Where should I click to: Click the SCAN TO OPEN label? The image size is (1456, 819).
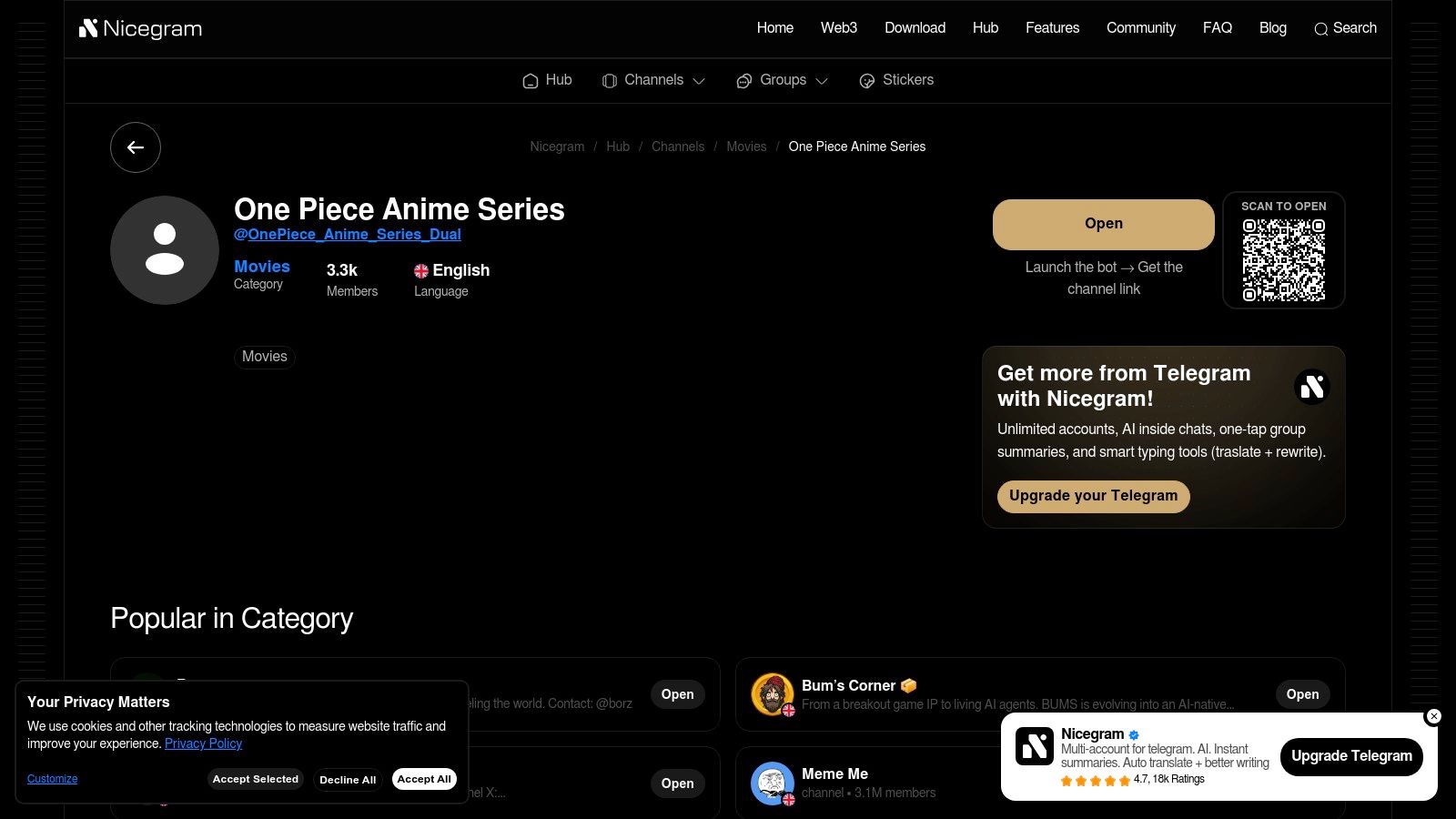1284,207
